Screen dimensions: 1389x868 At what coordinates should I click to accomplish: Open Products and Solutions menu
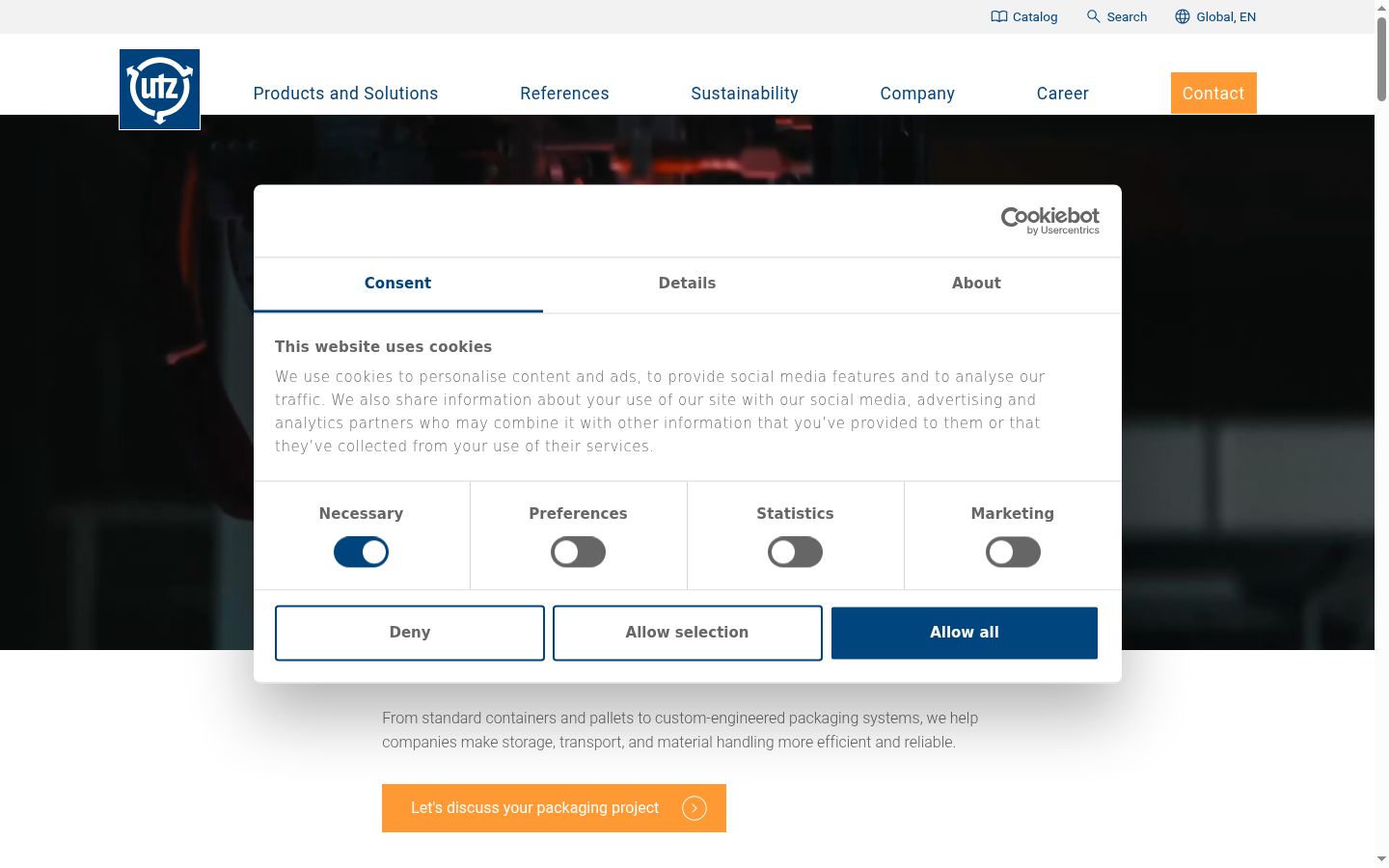click(345, 94)
